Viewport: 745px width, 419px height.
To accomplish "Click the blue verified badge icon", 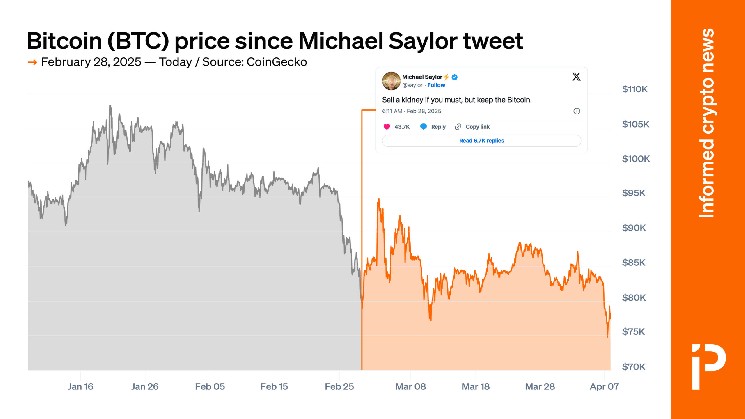I will 457,77.
